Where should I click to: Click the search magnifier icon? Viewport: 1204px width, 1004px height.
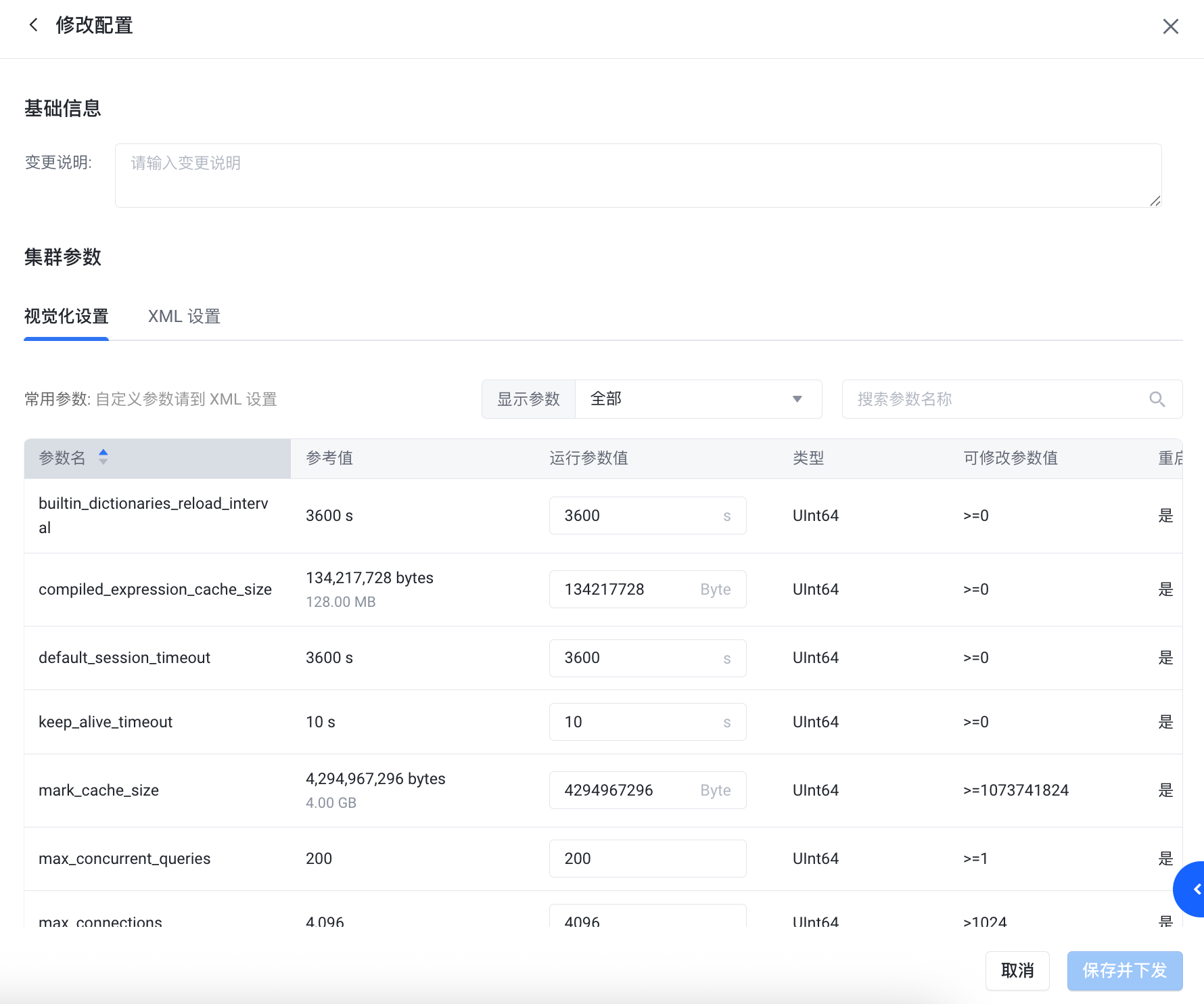[1157, 399]
